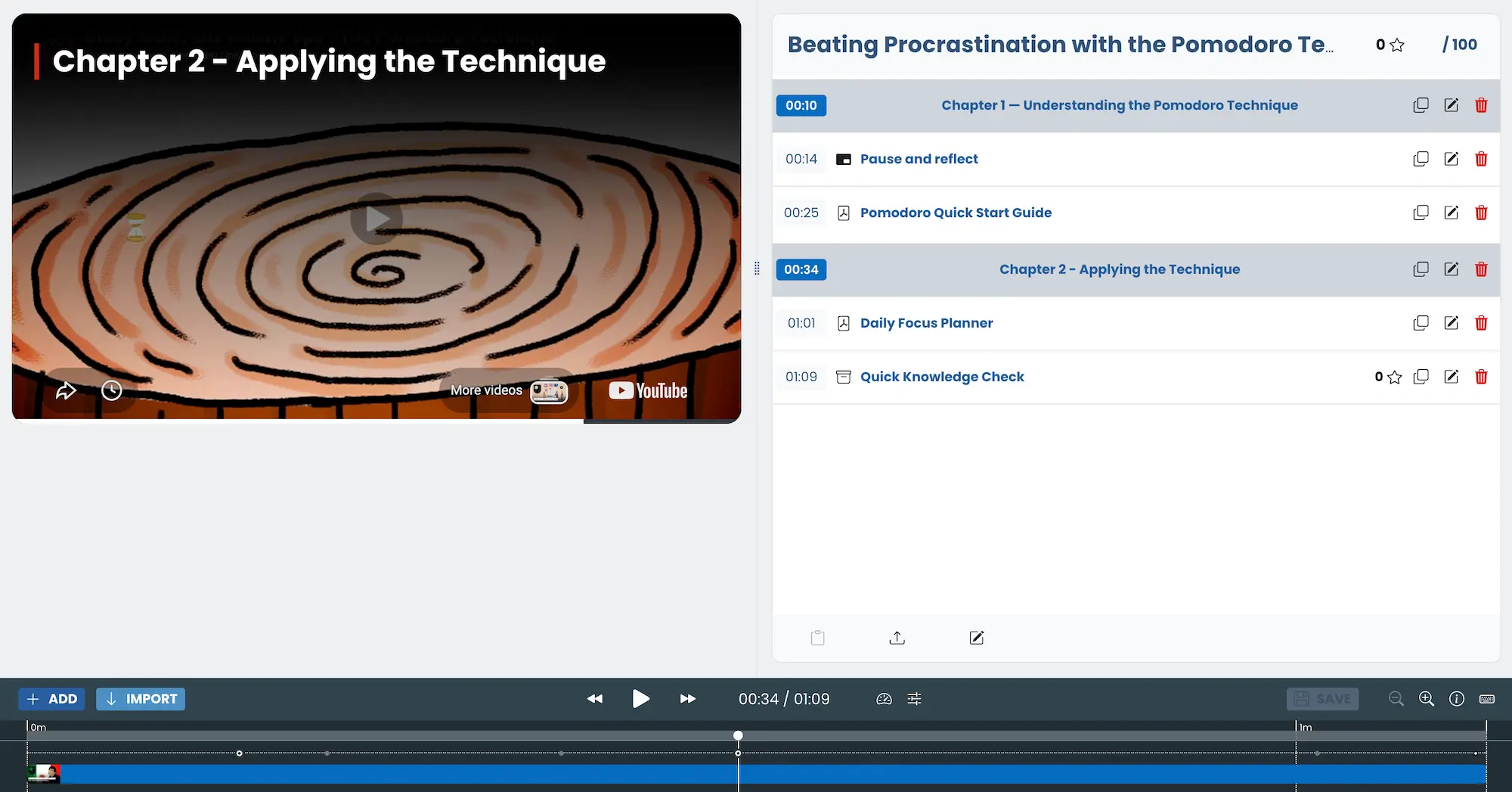Open keyboard shortcuts icon
Image resolution: width=1512 pixels, height=792 pixels.
[x=1486, y=699]
